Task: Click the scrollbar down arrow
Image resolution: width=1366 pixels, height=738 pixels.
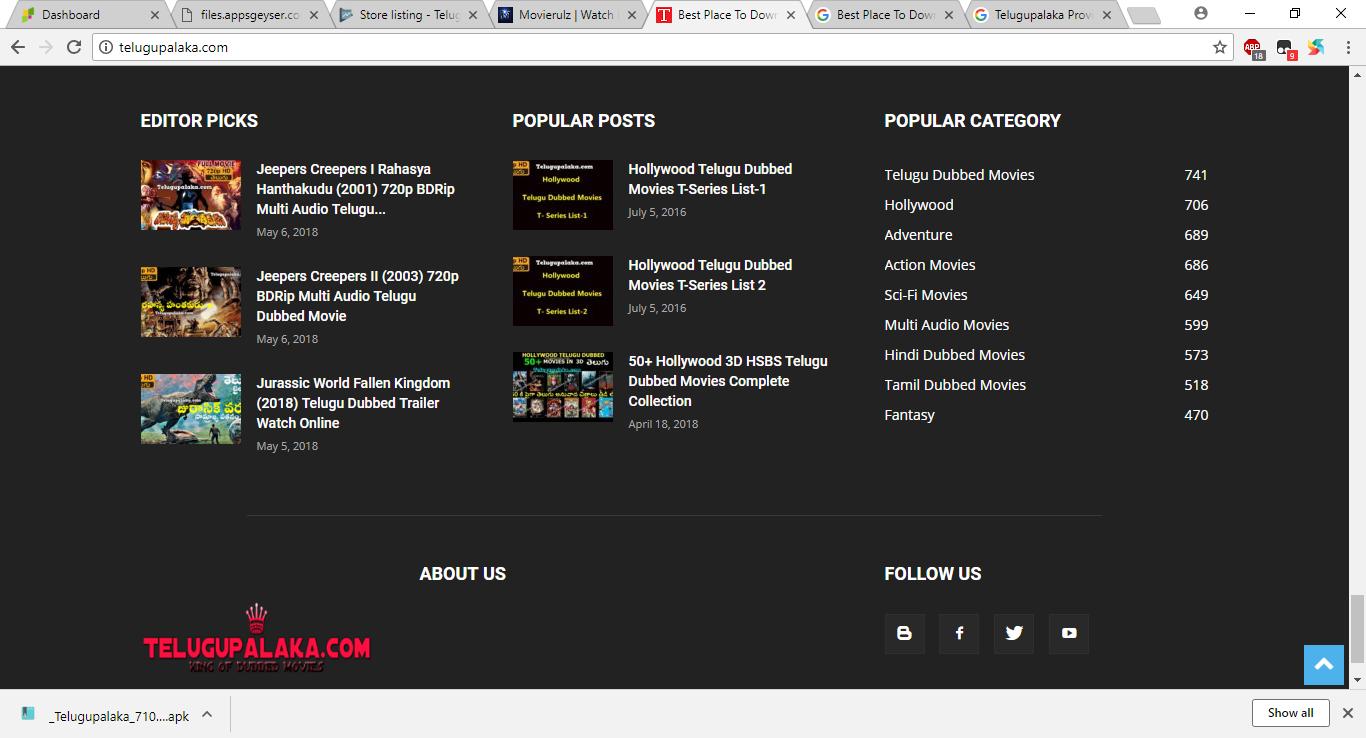Action: coord(1357,680)
